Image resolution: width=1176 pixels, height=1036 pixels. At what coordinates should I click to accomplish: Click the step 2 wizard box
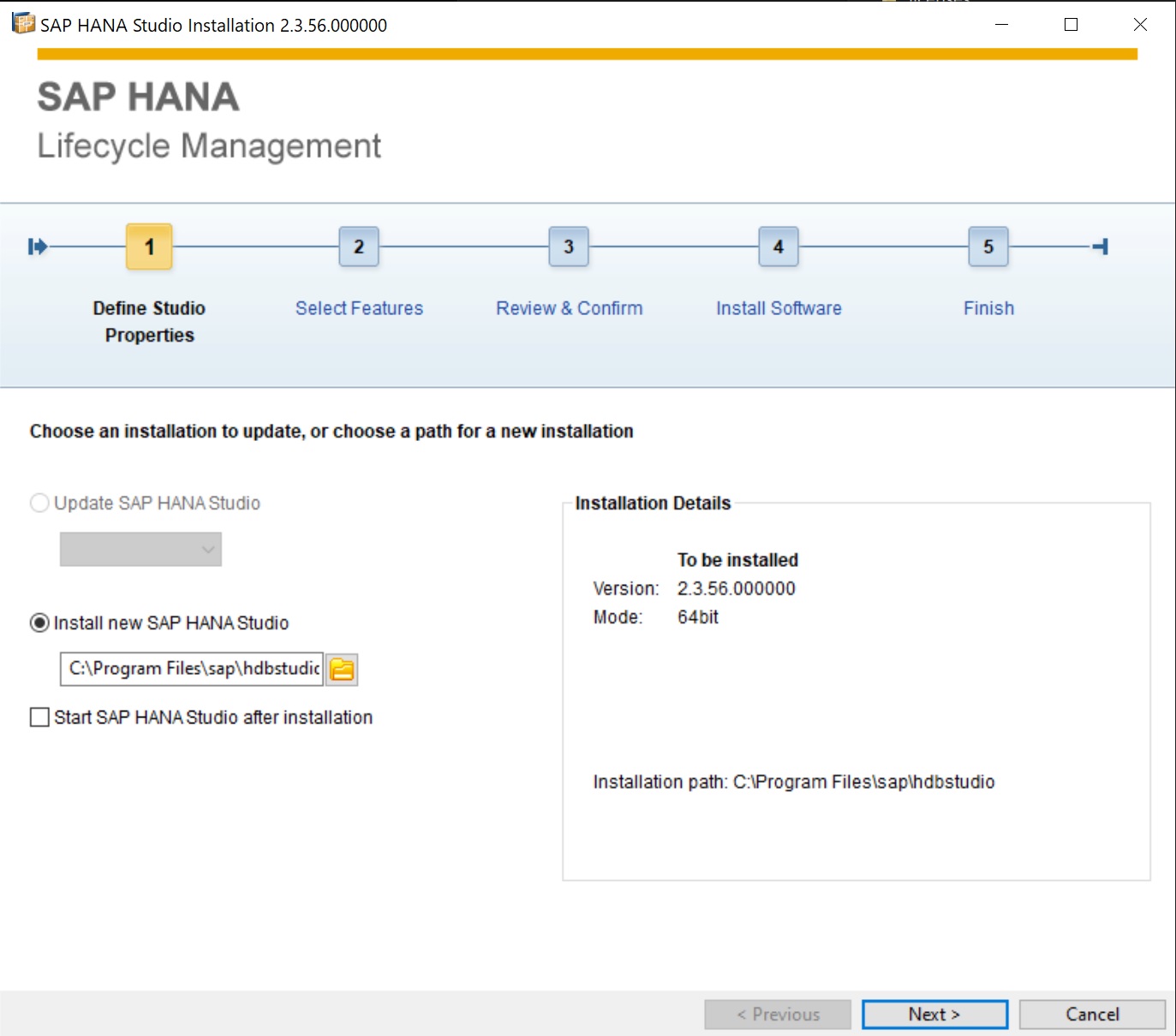pos(359,247)
